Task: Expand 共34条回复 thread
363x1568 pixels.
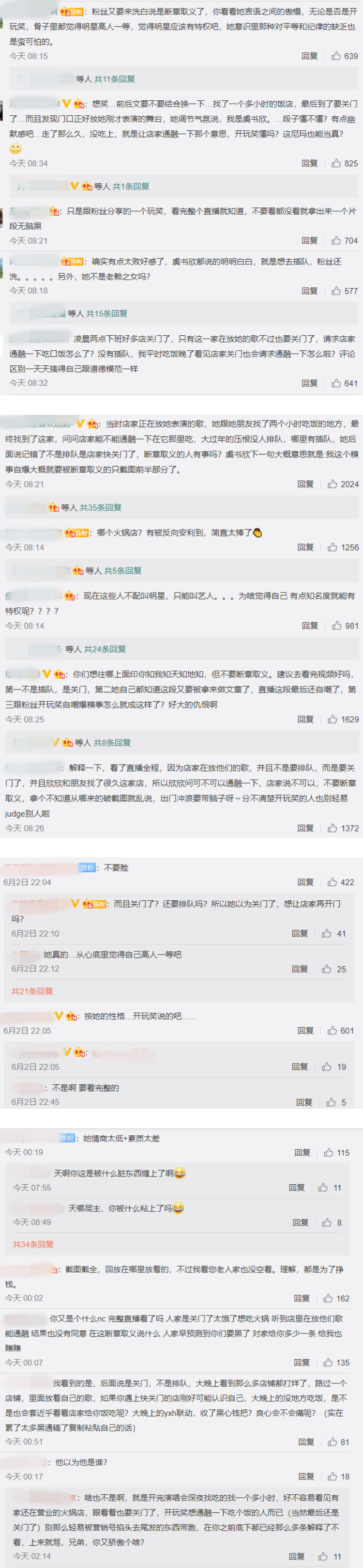Action: 33,1244
